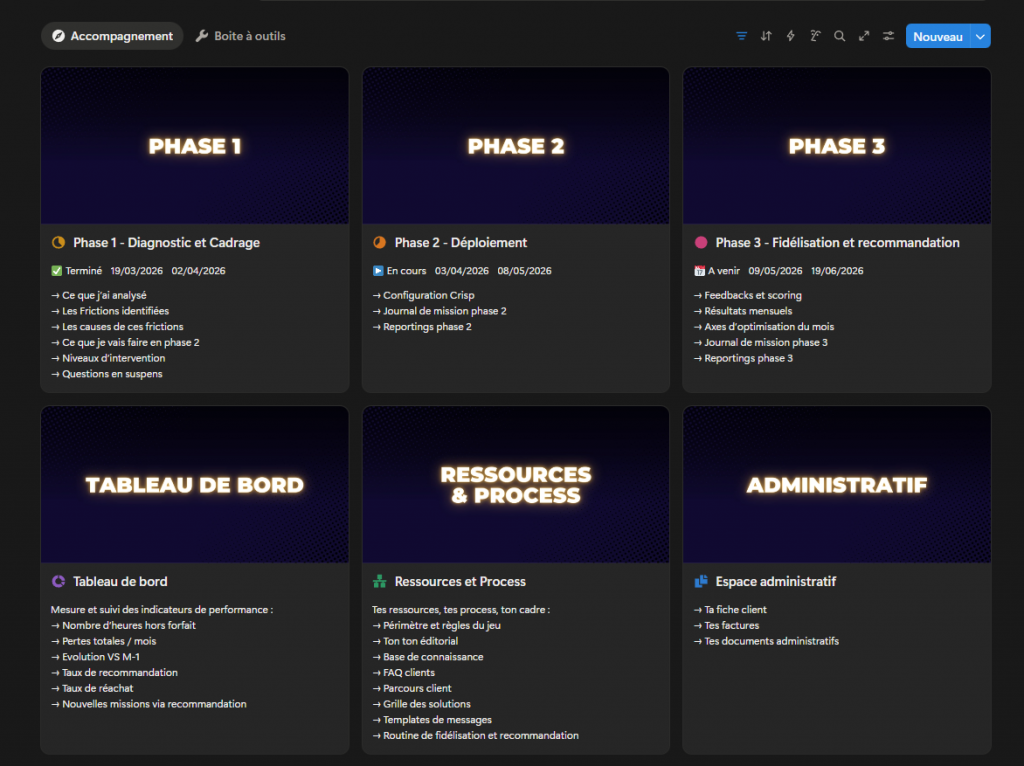The width and height of the screenshot is (1024, 766).
Task: Click the Terminé status on Phase 1
Action: tap(77, 271)
